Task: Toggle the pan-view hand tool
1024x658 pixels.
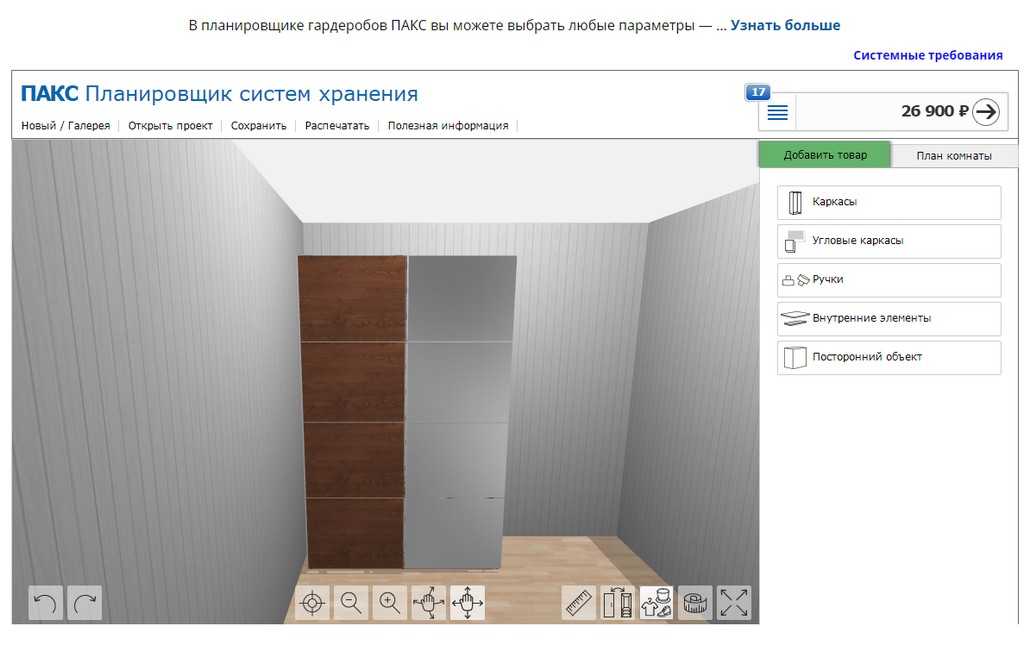Action: coord(467,603)
